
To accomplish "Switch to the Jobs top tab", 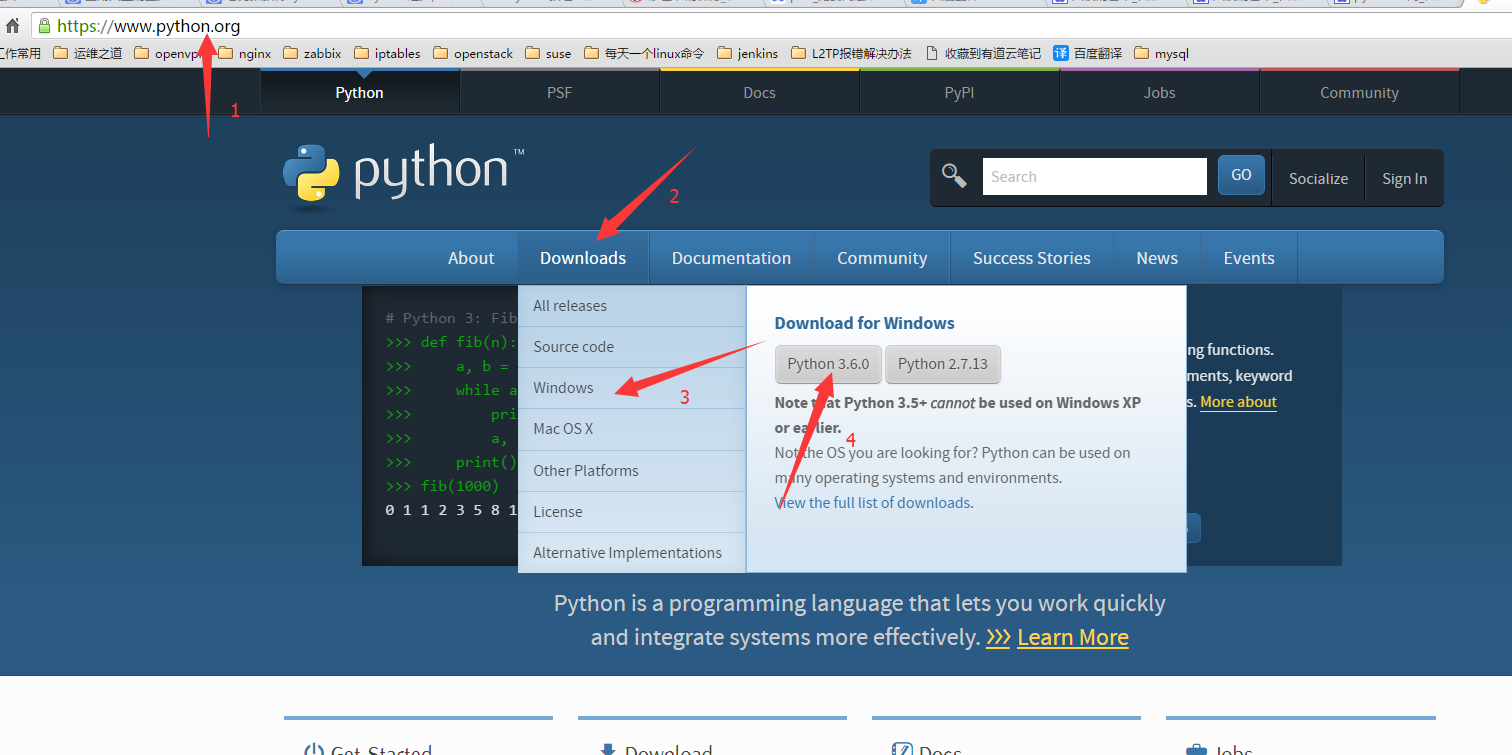I will coord(1160,92).
